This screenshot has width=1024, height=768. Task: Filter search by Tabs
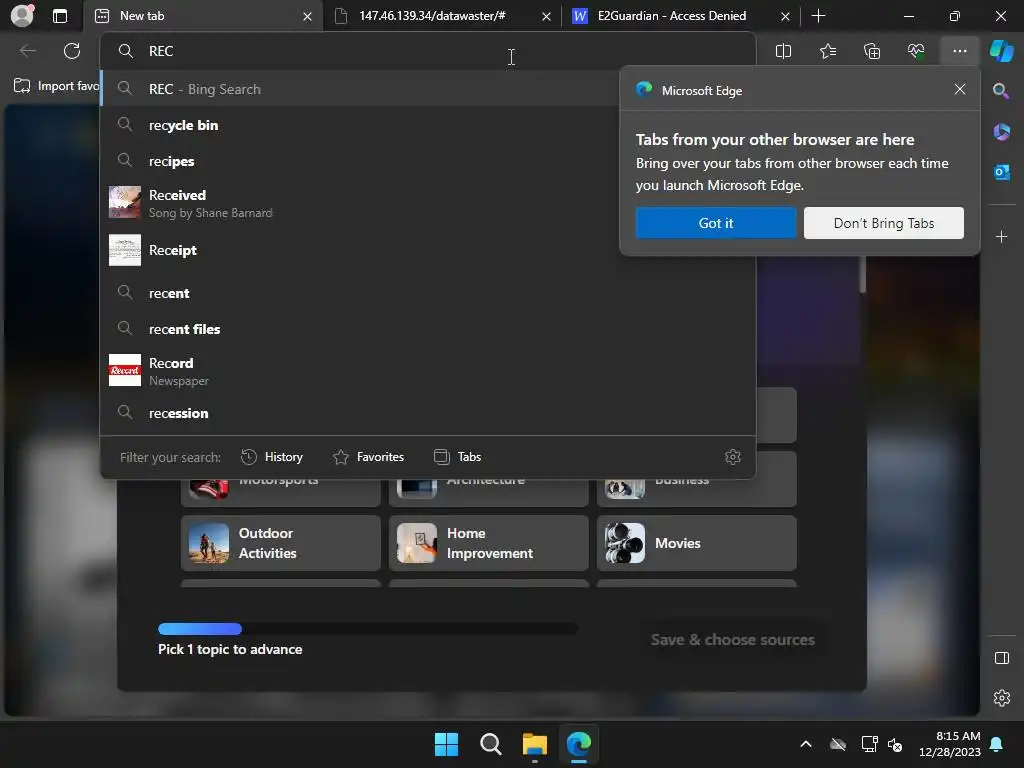[x=458, y=457]
